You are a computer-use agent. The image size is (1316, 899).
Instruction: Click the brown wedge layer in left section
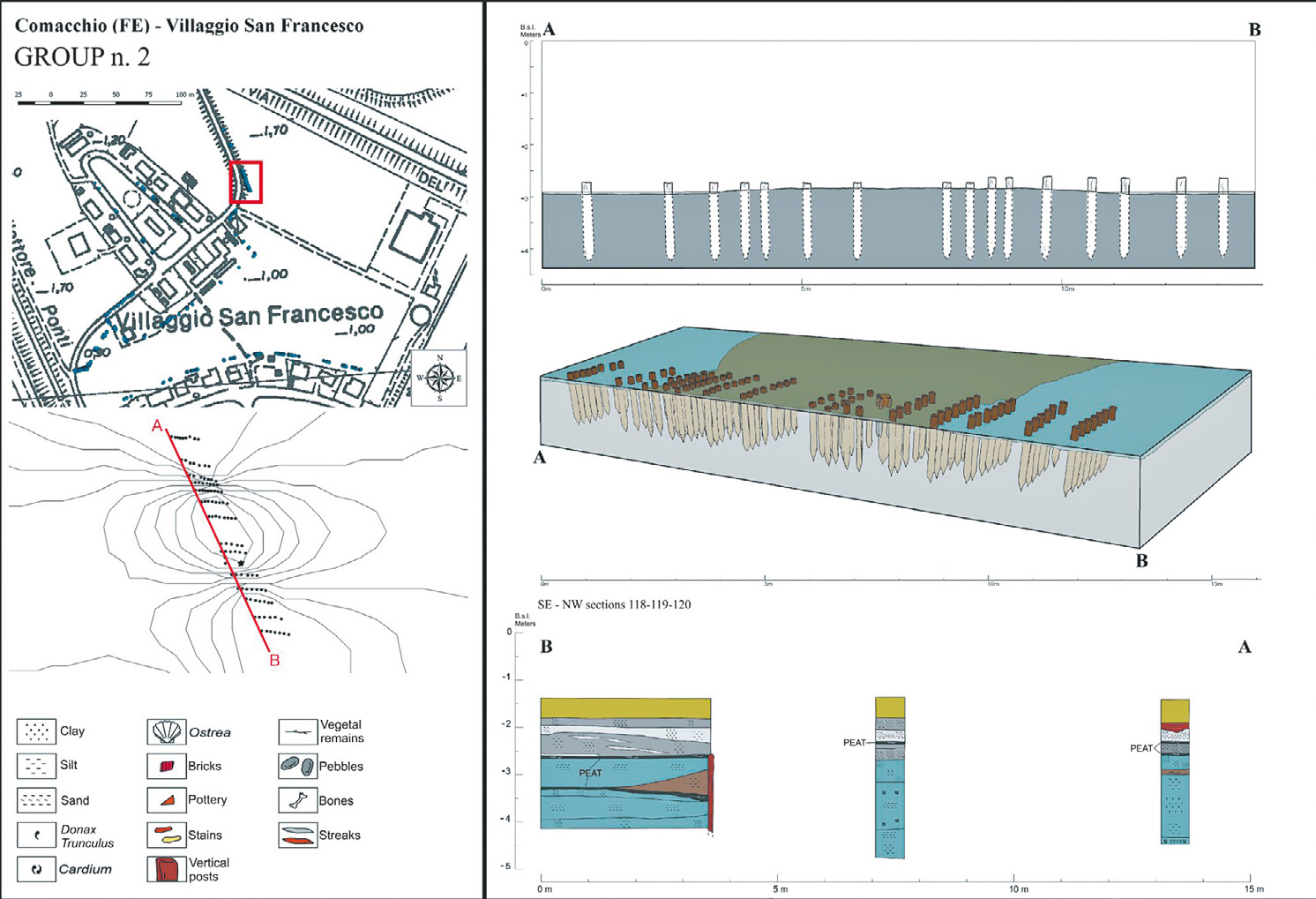pyautogui.click(x=675, y=783)
